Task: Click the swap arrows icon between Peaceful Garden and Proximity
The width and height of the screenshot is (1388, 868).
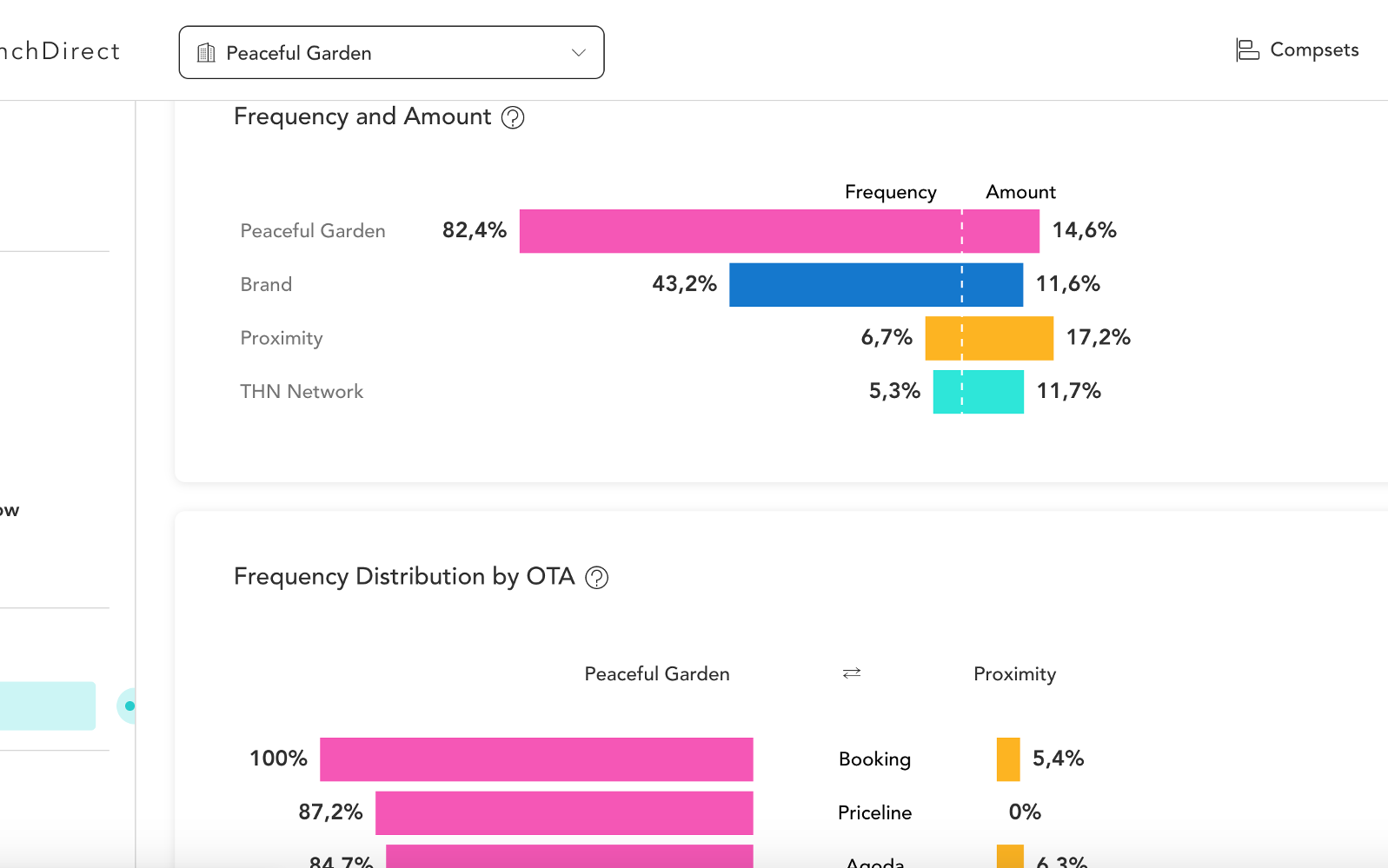Action: (x=852, y=673)
